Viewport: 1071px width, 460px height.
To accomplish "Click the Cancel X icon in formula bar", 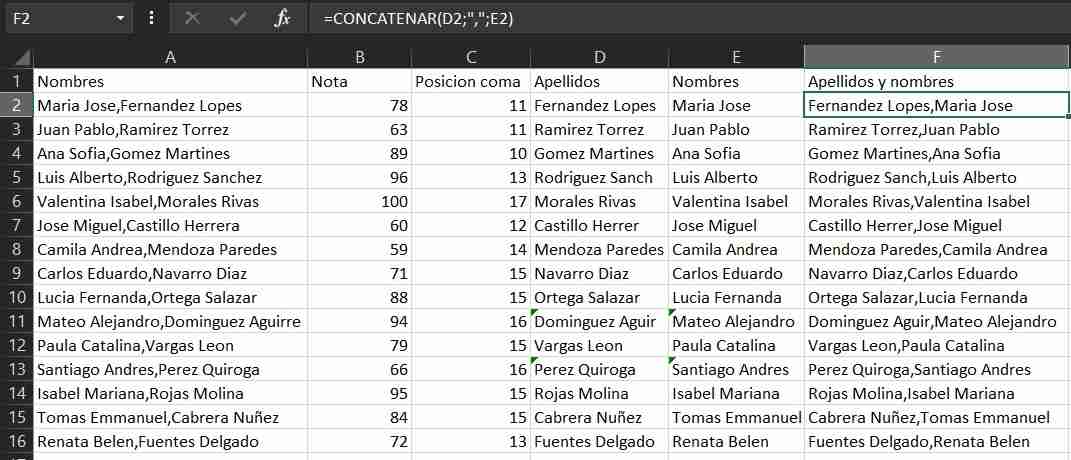I will coord(193,18).
